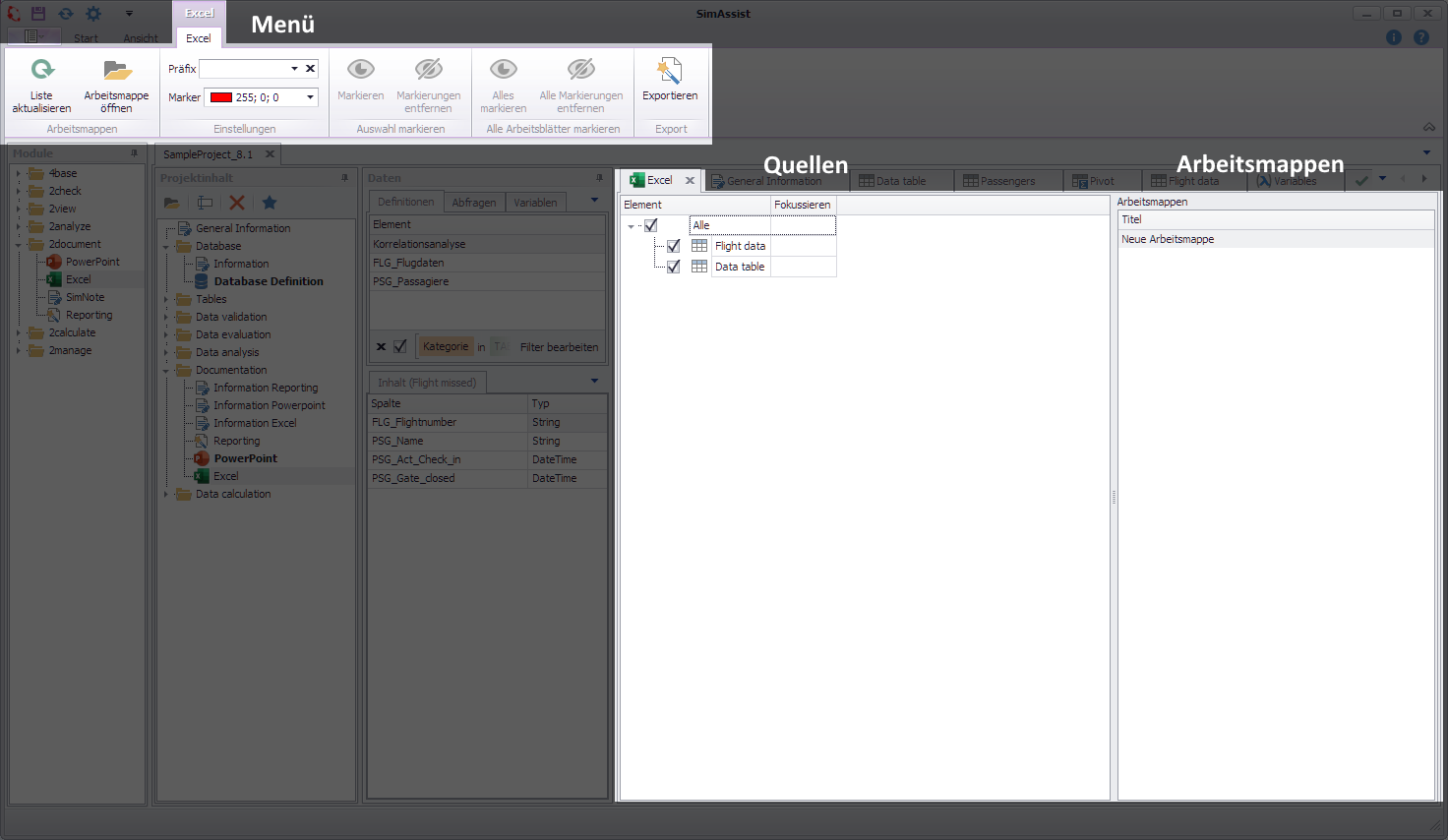
Task: Click the Markieren eye icon
Action: (x=361, y=70)
